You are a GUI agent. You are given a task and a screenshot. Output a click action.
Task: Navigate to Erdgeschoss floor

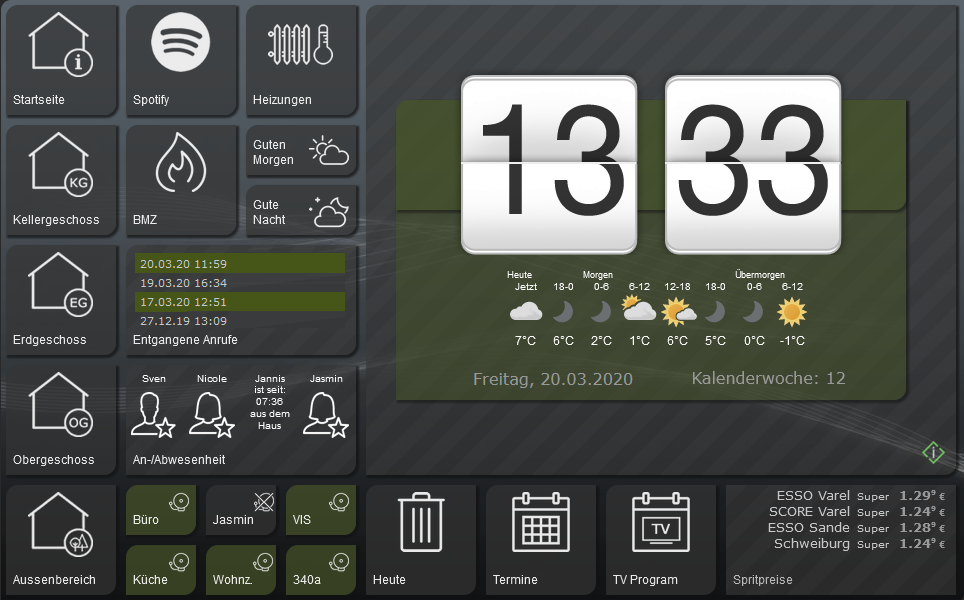pyautogui.click(x=61, y=300)
